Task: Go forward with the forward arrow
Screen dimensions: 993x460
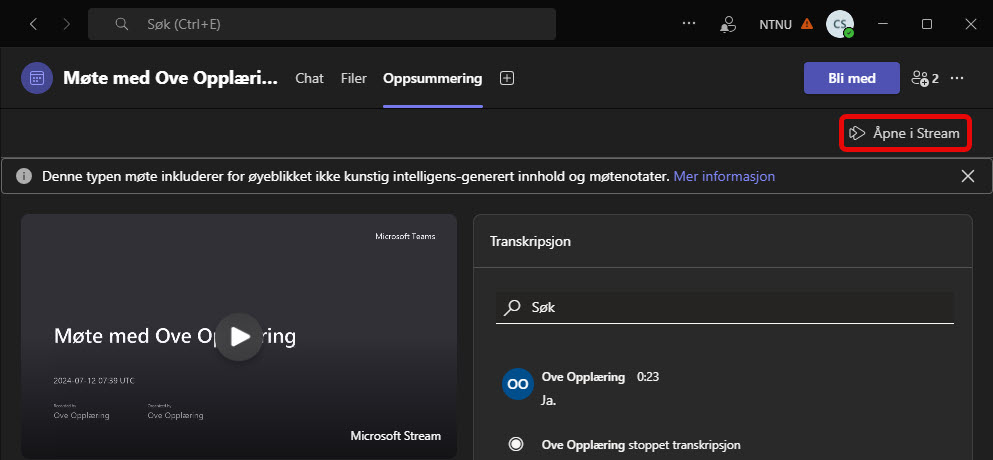Action: [66, 24]
